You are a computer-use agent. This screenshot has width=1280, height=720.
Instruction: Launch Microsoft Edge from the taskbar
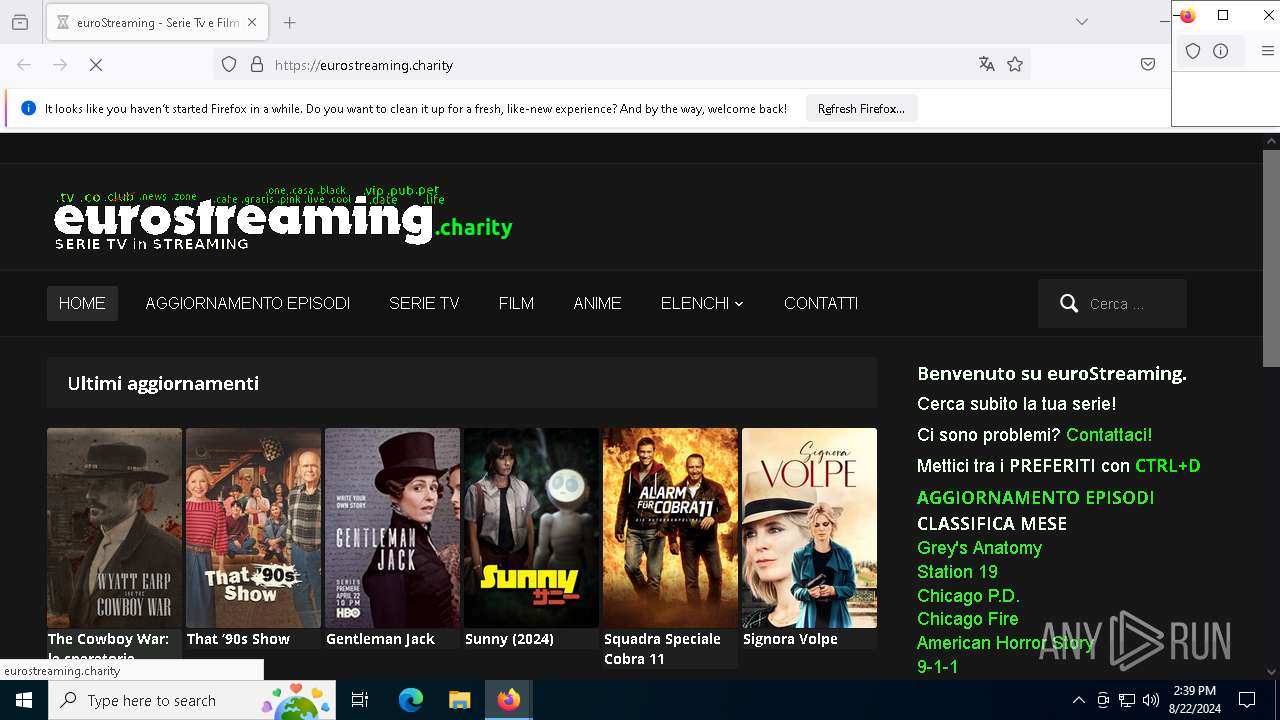pyautogui.click(x=411, y=700)
